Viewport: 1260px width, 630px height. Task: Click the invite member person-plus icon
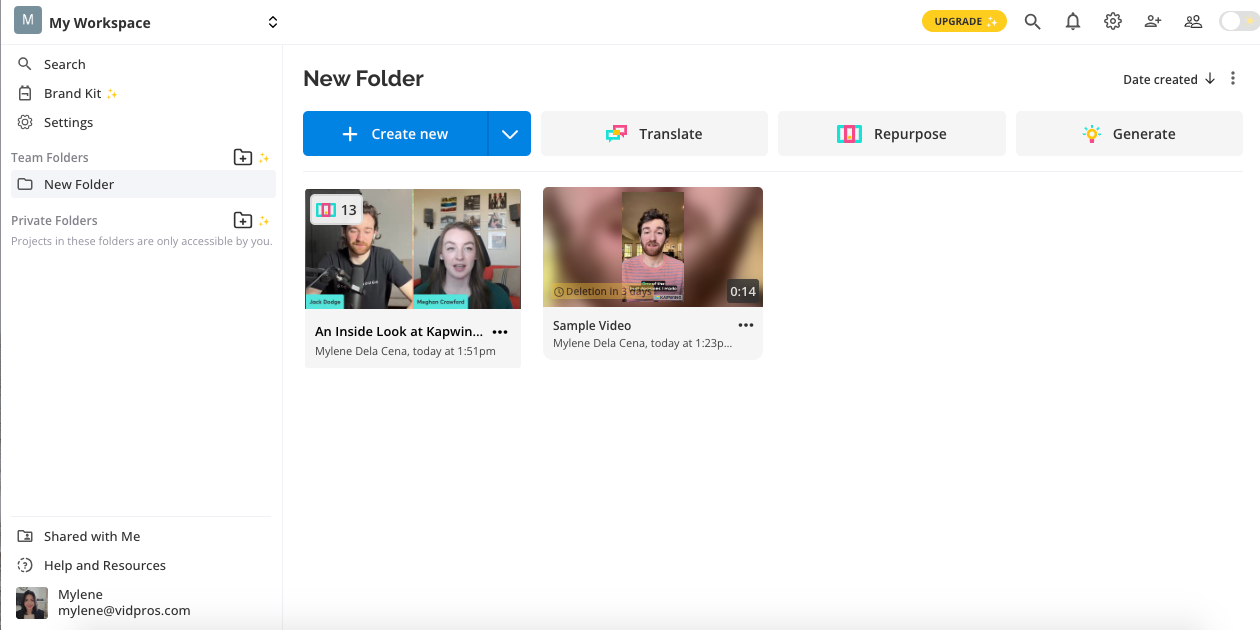pos(1153,21)
